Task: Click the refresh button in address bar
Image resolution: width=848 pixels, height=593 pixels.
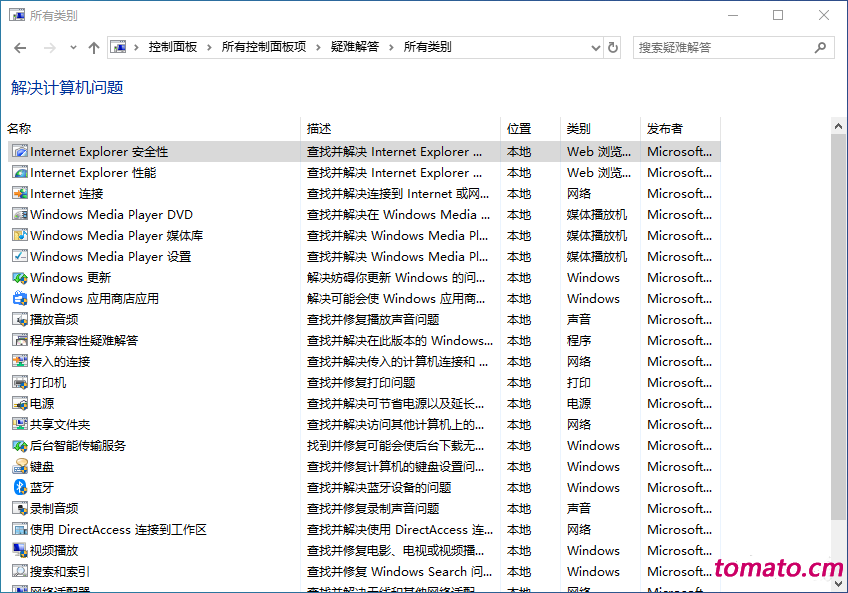Action: click(612, 48)
